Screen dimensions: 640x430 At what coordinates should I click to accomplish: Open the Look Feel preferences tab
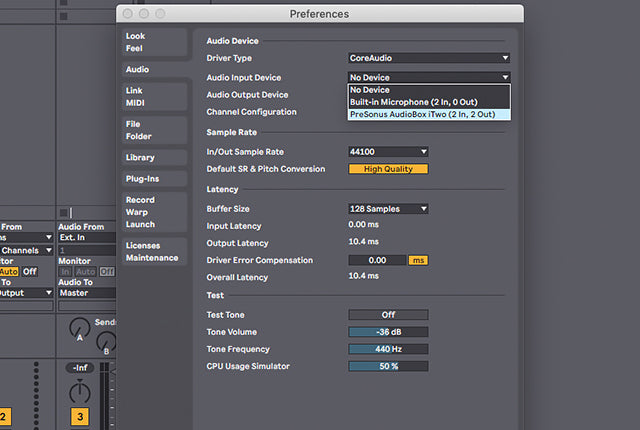(x=154, y=42)
